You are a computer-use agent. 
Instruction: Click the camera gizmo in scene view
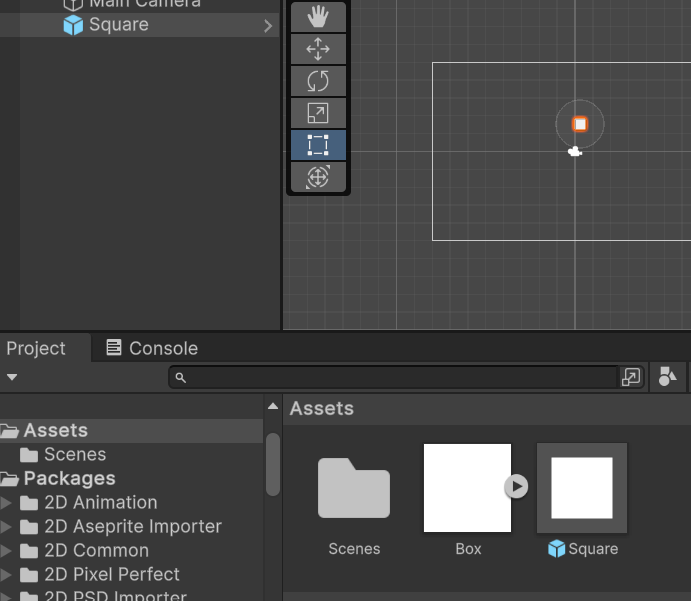pyautogui.click(x=575, y=152)
